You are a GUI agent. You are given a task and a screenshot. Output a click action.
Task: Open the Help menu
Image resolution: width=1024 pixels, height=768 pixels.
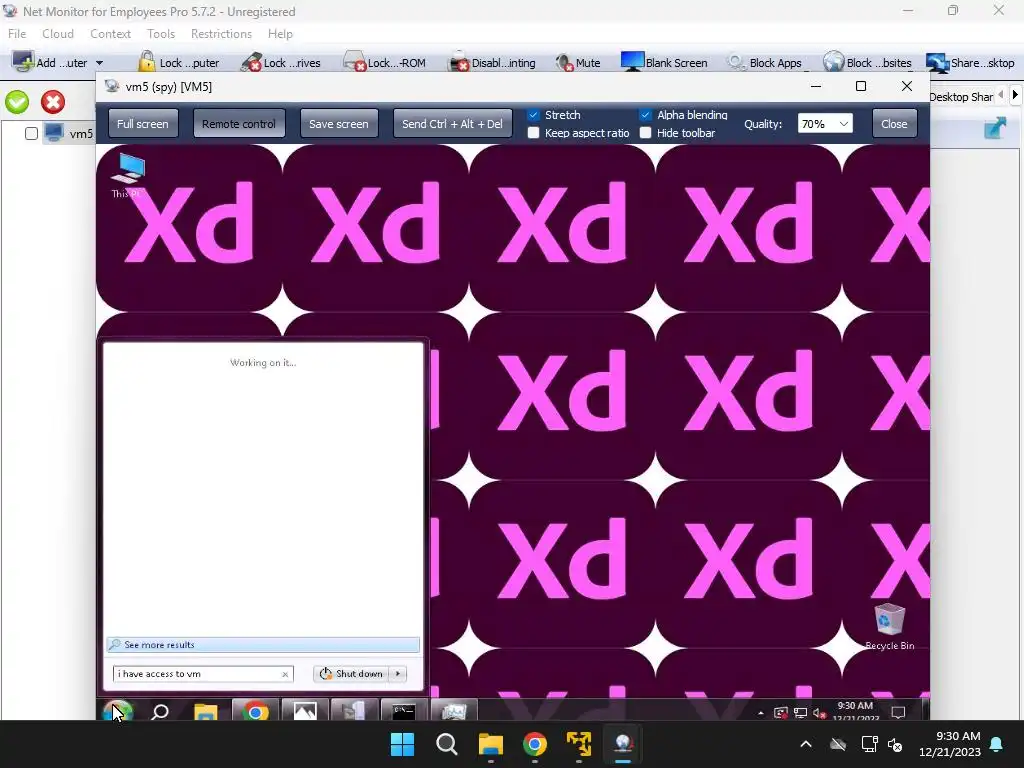pos(280,33)
